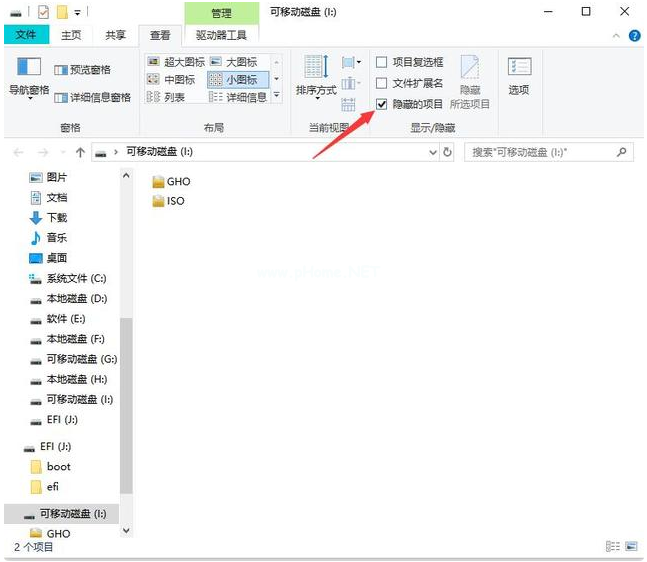The width and height of the screenshot is (647, 562).
Task: Enable the Item check boxes (项目复选框) checkbox
Action: [x=381, y=62]
